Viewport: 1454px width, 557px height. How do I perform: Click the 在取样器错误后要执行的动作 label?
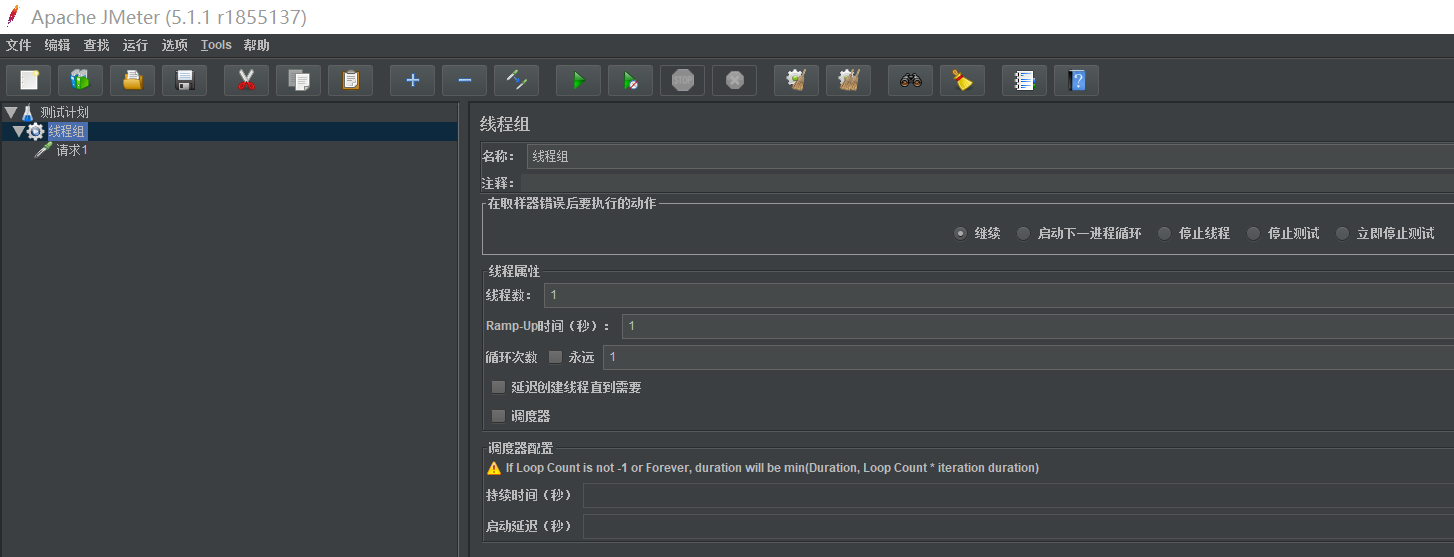click(571, 203)
